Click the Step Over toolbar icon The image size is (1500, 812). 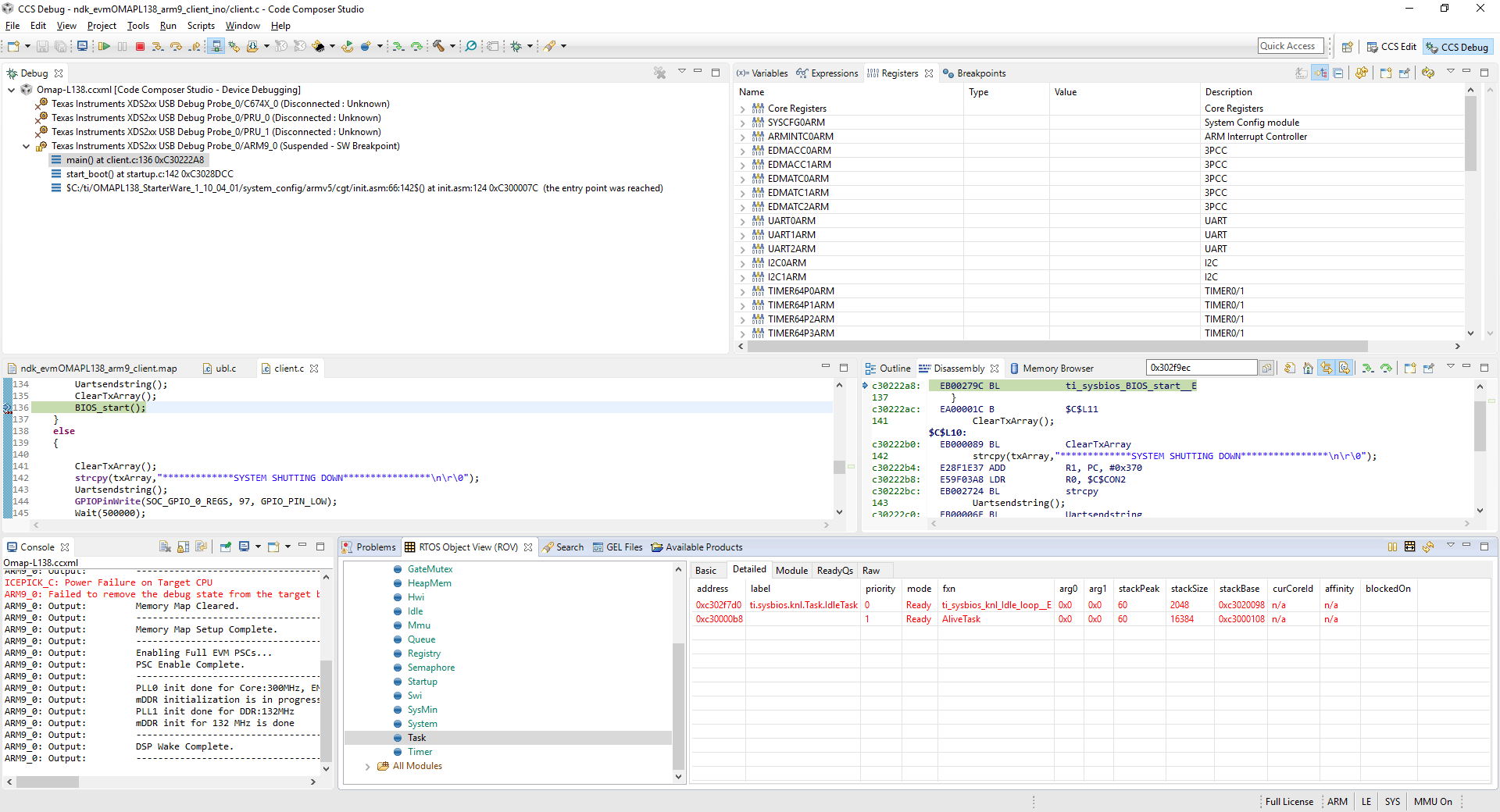pos(176,47)
